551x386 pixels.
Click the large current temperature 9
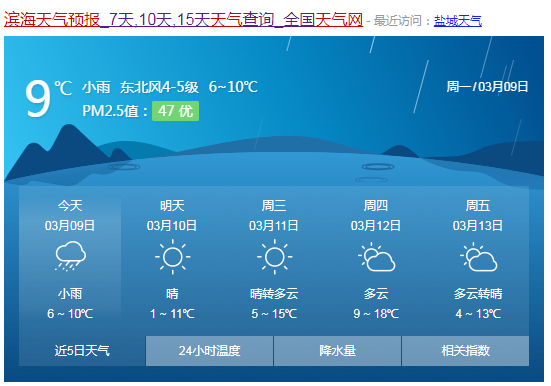click(38, 99)
